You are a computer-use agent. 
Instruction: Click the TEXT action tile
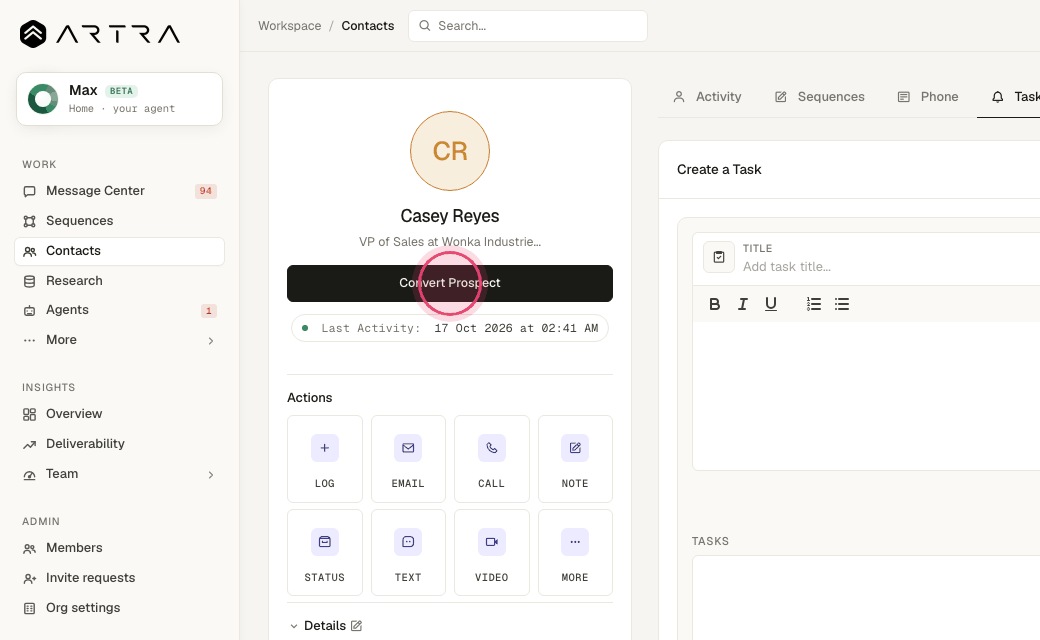click(x=408, y=552)
